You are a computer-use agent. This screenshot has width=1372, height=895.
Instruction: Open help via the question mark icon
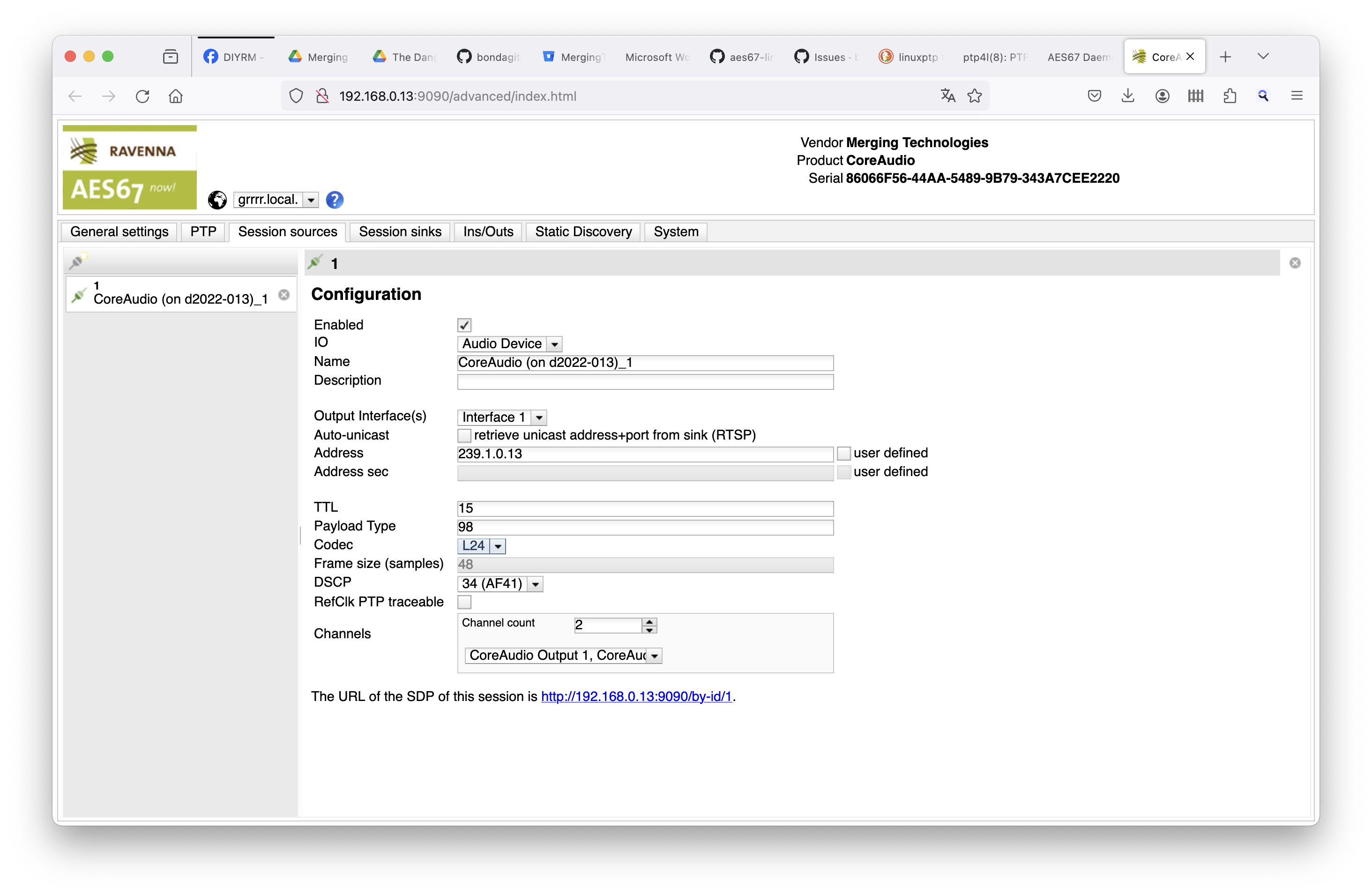pos(335,200)
